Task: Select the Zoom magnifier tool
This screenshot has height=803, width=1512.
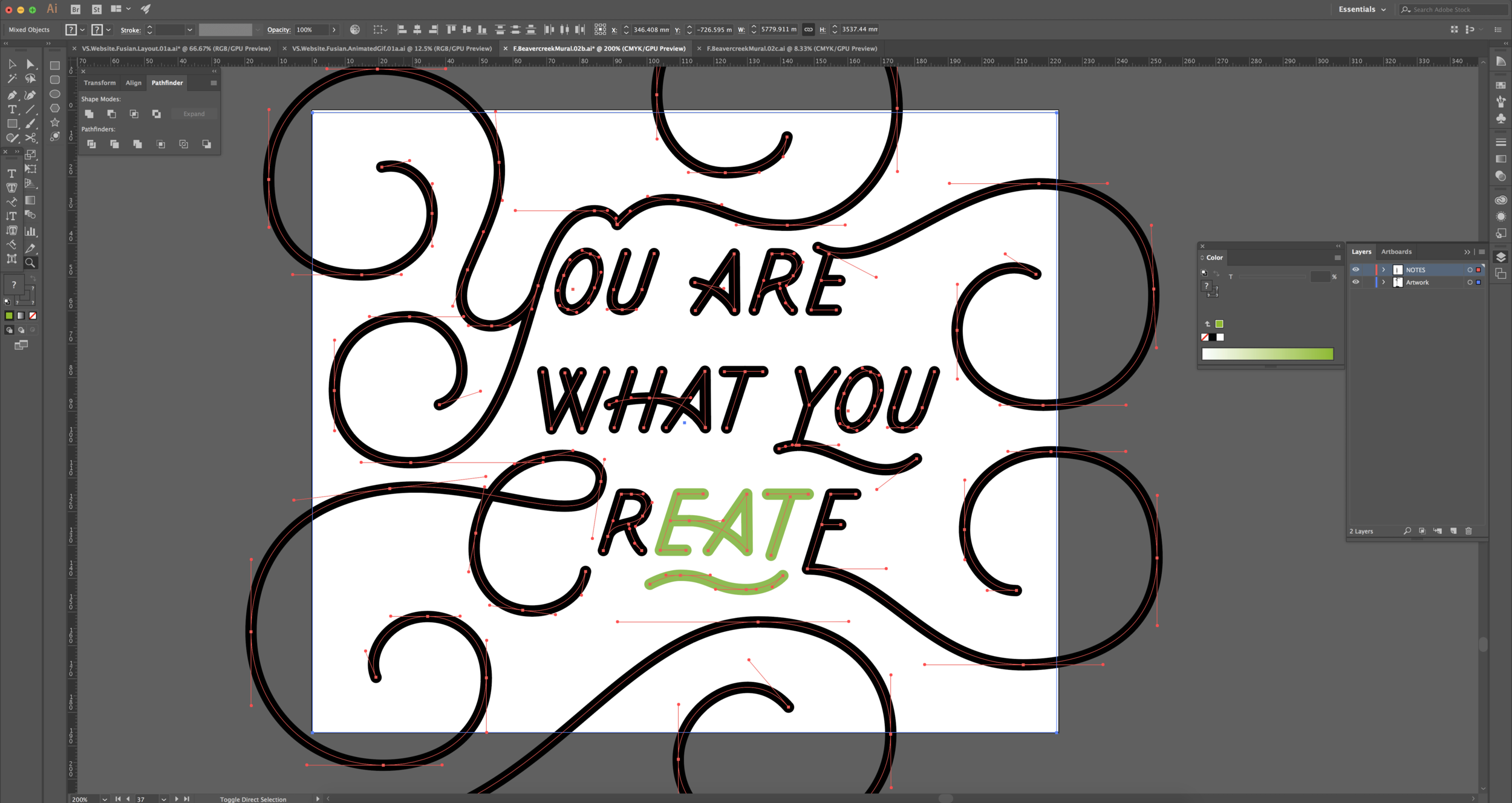Action: (30, 262)
